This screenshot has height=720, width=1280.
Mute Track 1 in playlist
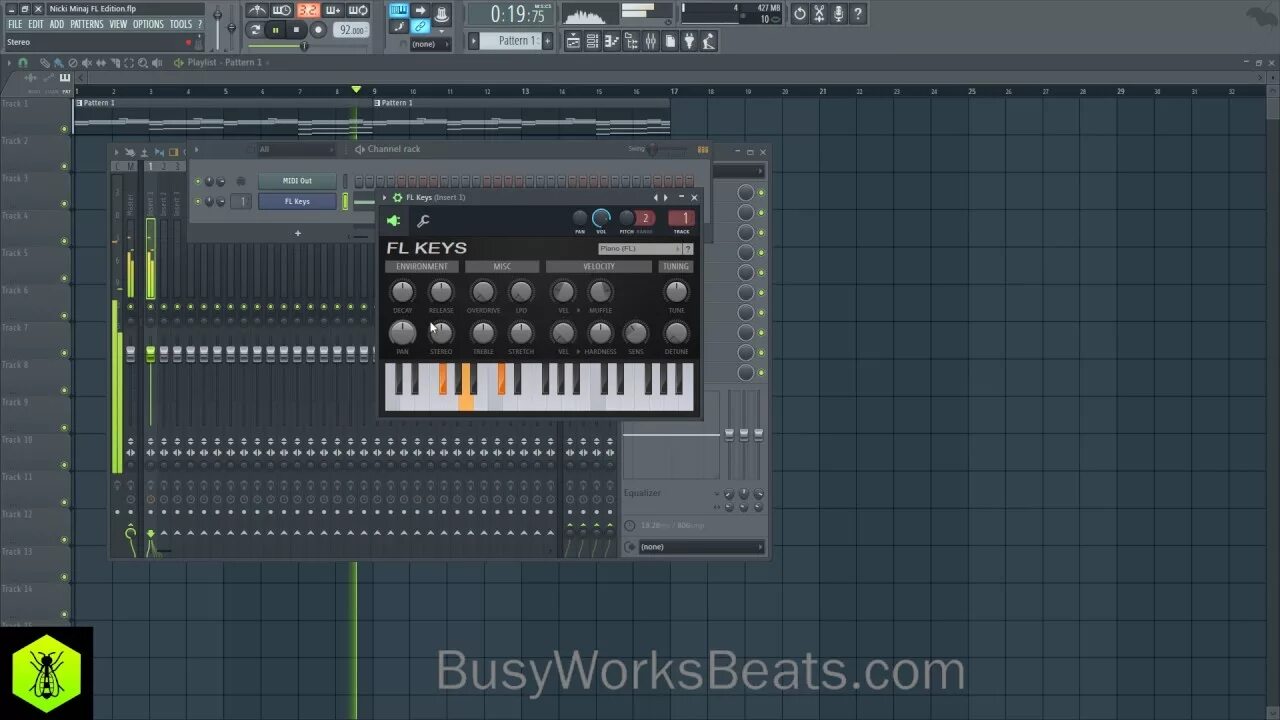64,129
